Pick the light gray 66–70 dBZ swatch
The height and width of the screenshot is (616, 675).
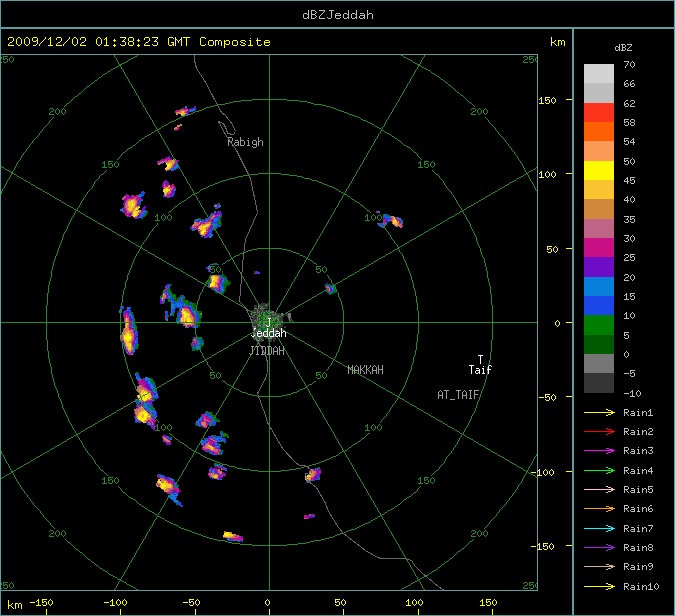click(x=599, y=74)
